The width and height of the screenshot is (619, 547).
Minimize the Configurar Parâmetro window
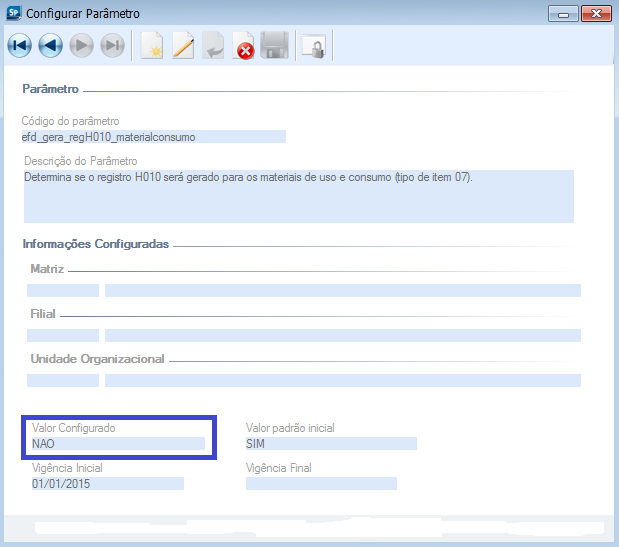[563, 14]
